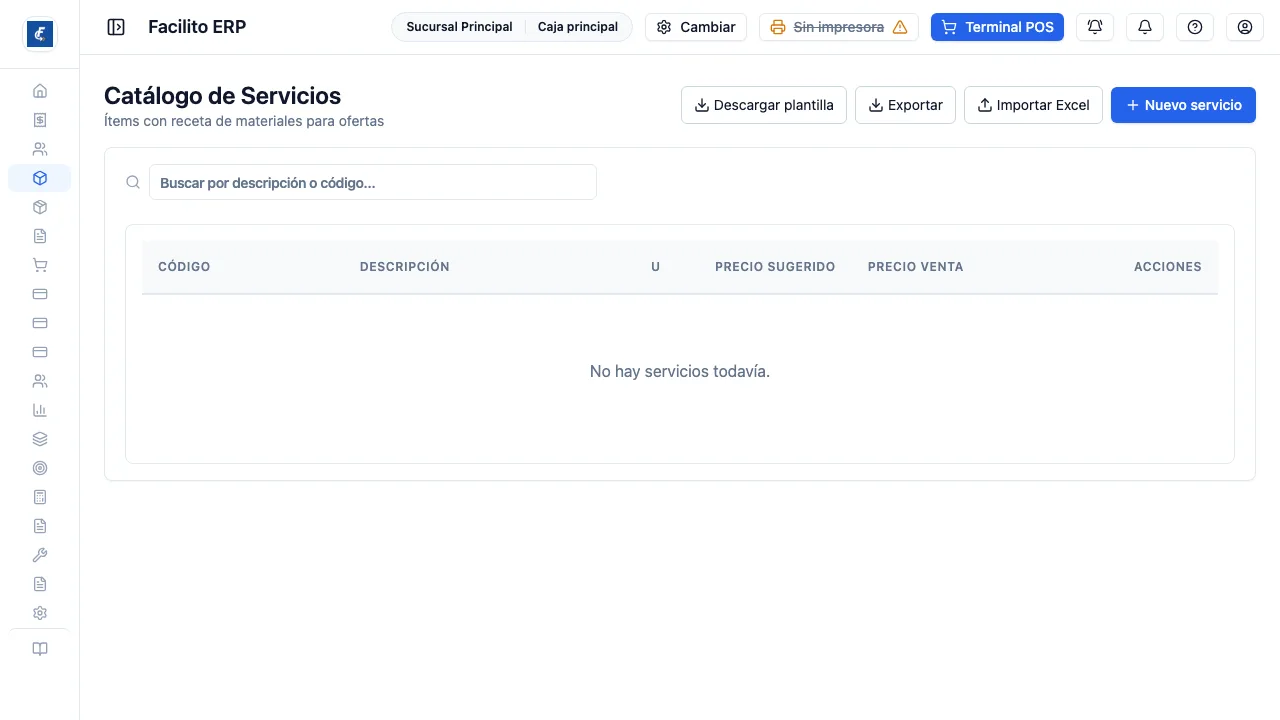Select the highlighted blue cube sidebar icon
This screenshot has height=720, width=1280.
click(x=40, y=178)
